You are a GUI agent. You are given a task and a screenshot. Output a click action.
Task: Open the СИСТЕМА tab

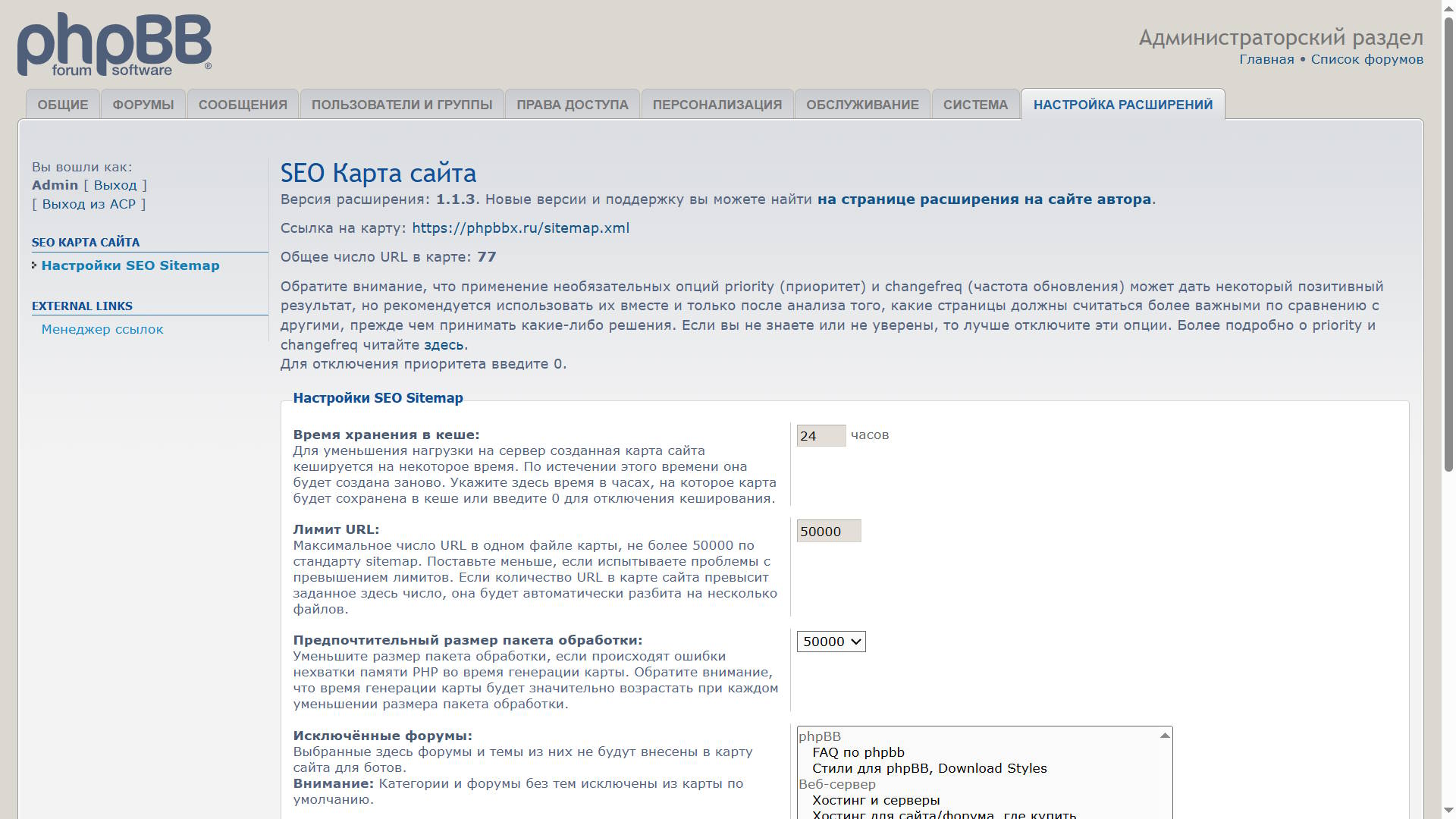[975, 105]
